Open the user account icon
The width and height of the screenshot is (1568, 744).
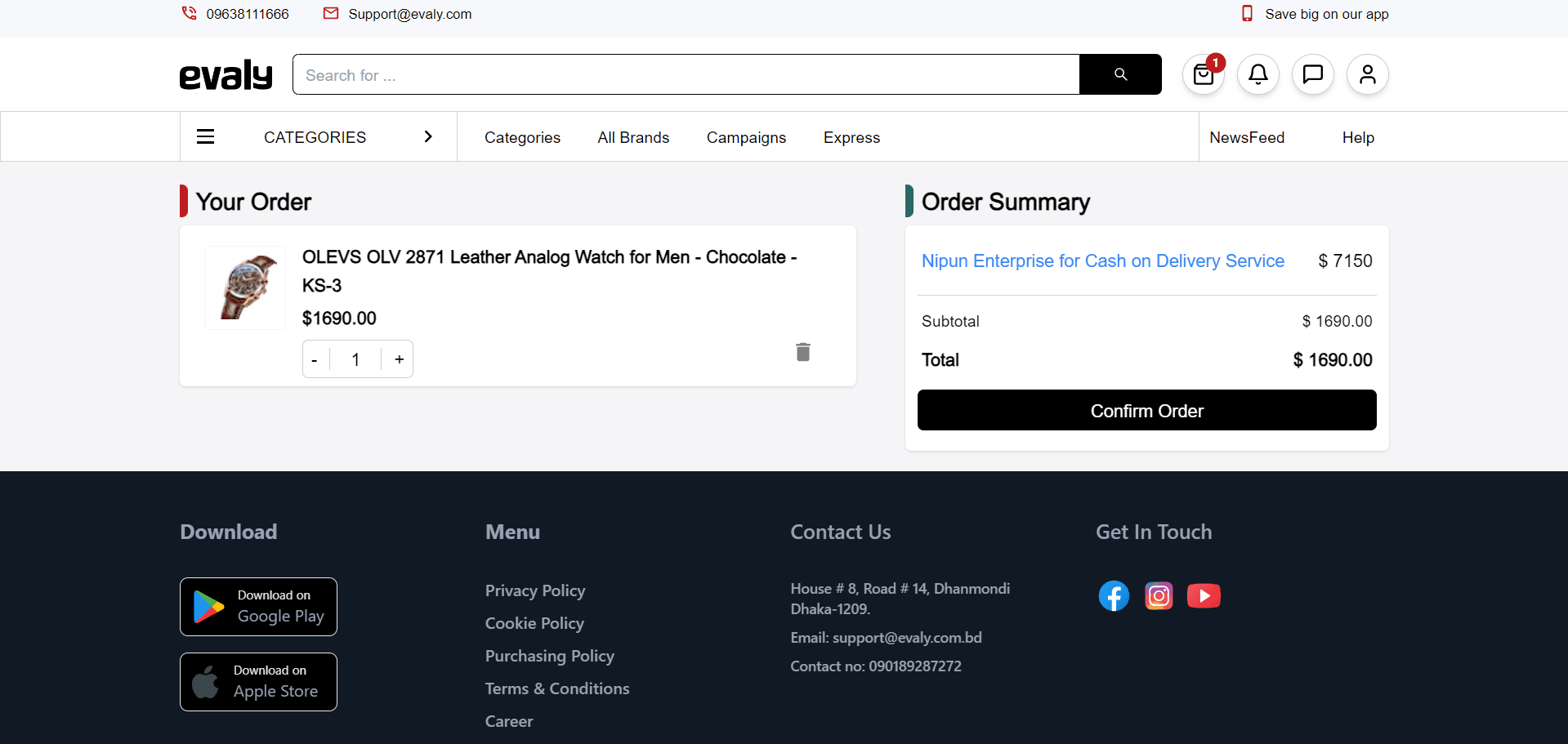point(1368,75)
